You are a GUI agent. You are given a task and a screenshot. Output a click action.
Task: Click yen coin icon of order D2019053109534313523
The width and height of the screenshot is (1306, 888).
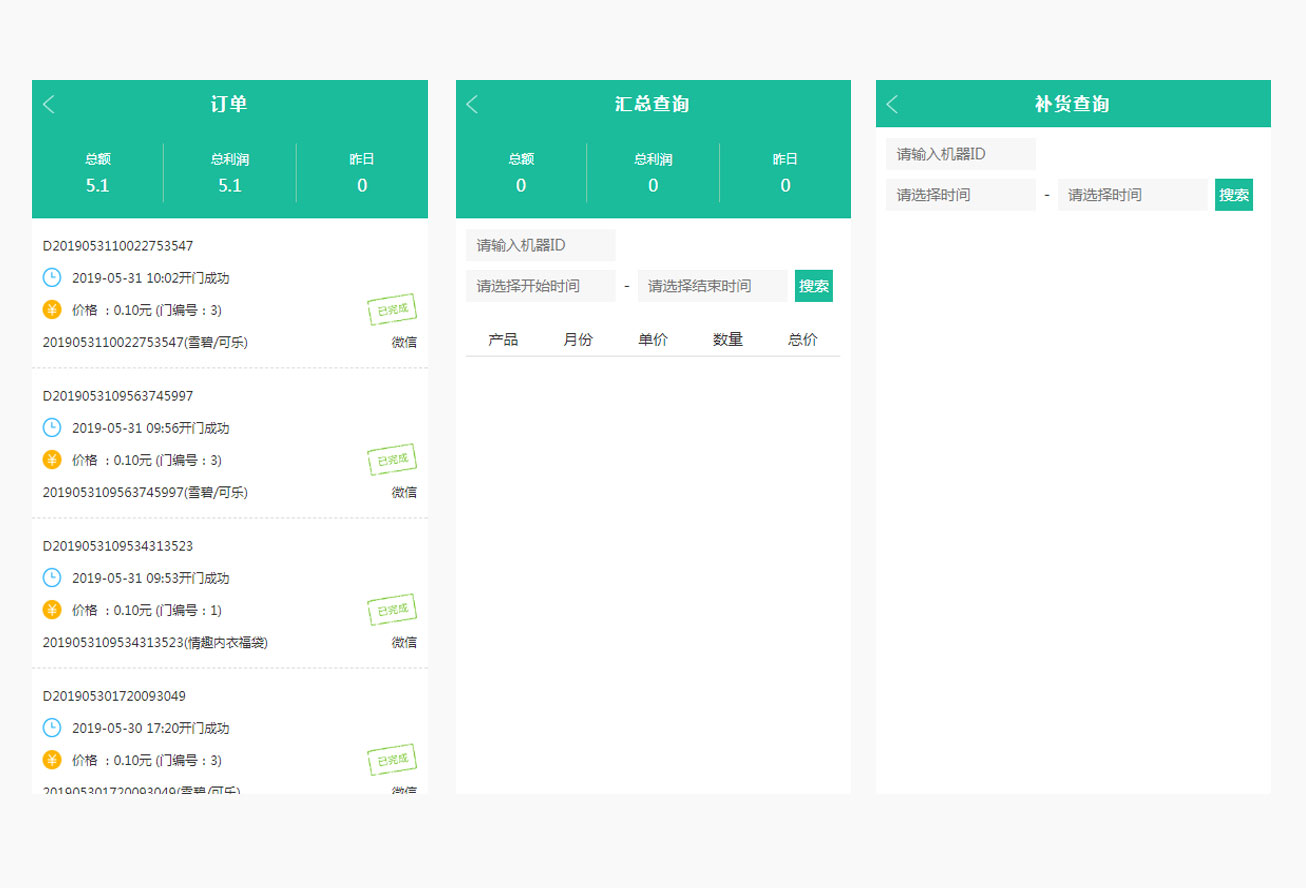click(x=52, y=610)
